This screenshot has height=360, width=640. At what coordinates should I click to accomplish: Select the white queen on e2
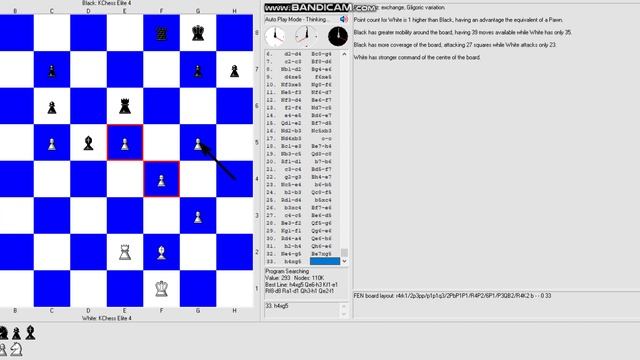pos(125,253)
